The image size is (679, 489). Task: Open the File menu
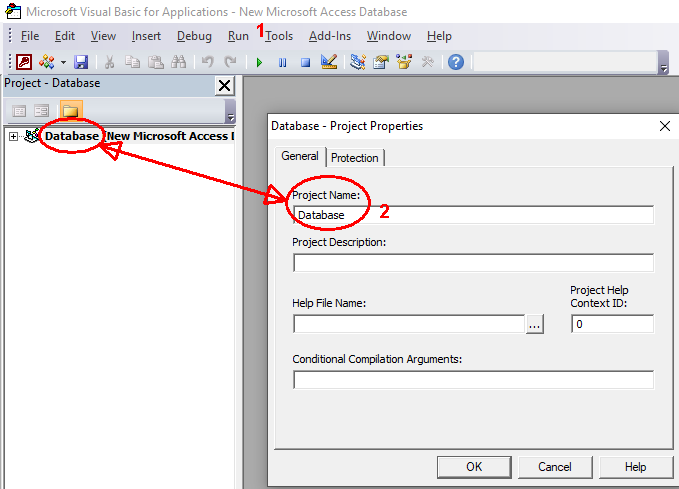pos(30,36)
